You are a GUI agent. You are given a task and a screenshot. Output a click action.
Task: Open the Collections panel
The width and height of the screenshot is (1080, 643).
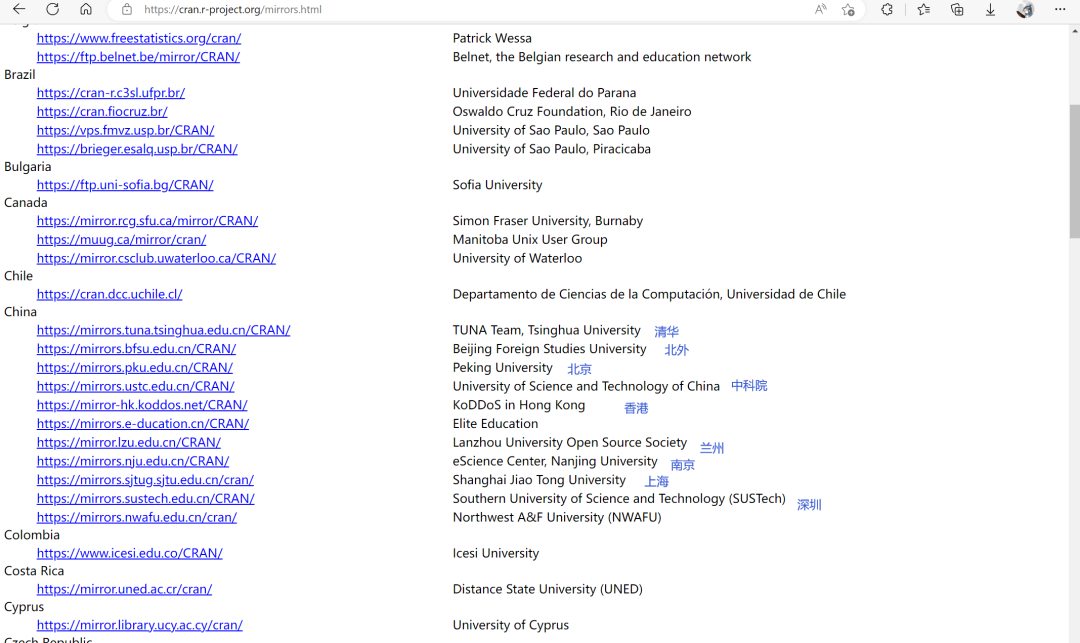click(x=957, y=10)
